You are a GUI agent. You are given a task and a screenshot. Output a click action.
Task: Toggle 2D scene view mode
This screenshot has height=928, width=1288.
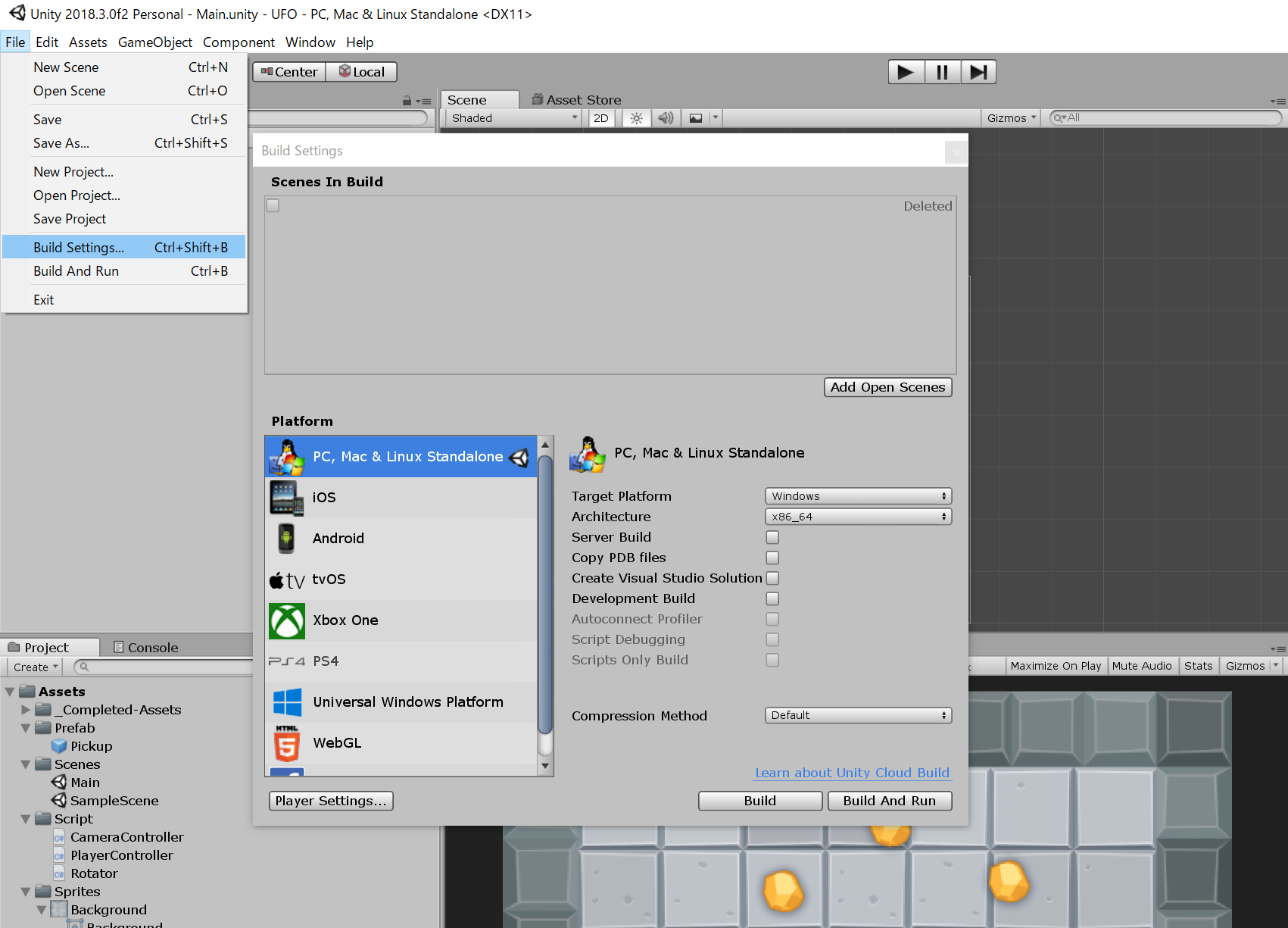point(601,118)
